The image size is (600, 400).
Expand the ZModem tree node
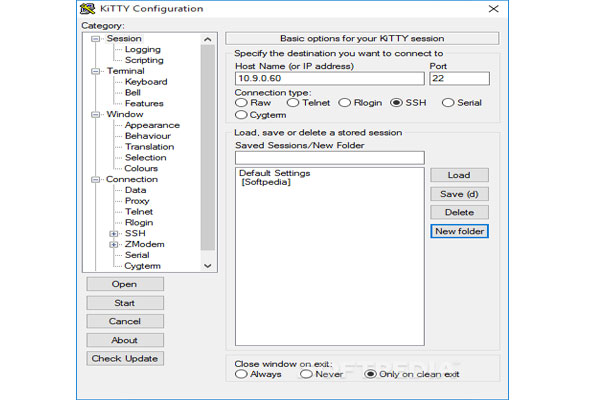114,244
